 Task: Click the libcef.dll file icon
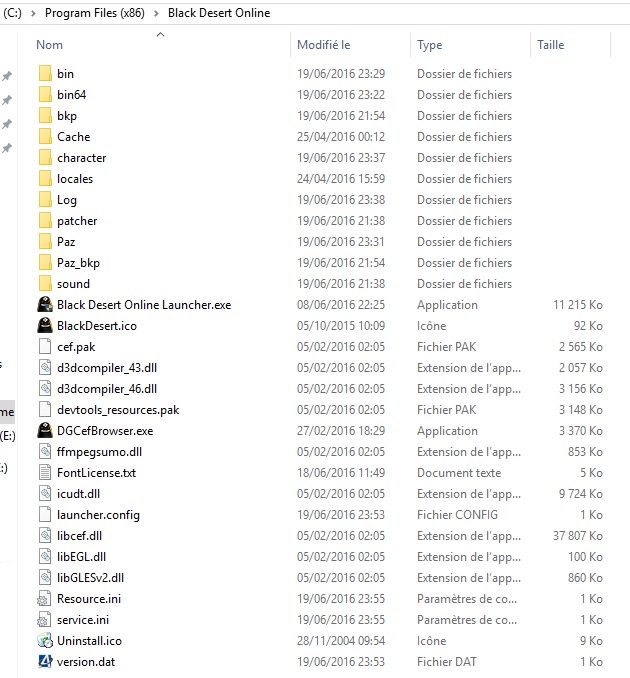(44, 536)
